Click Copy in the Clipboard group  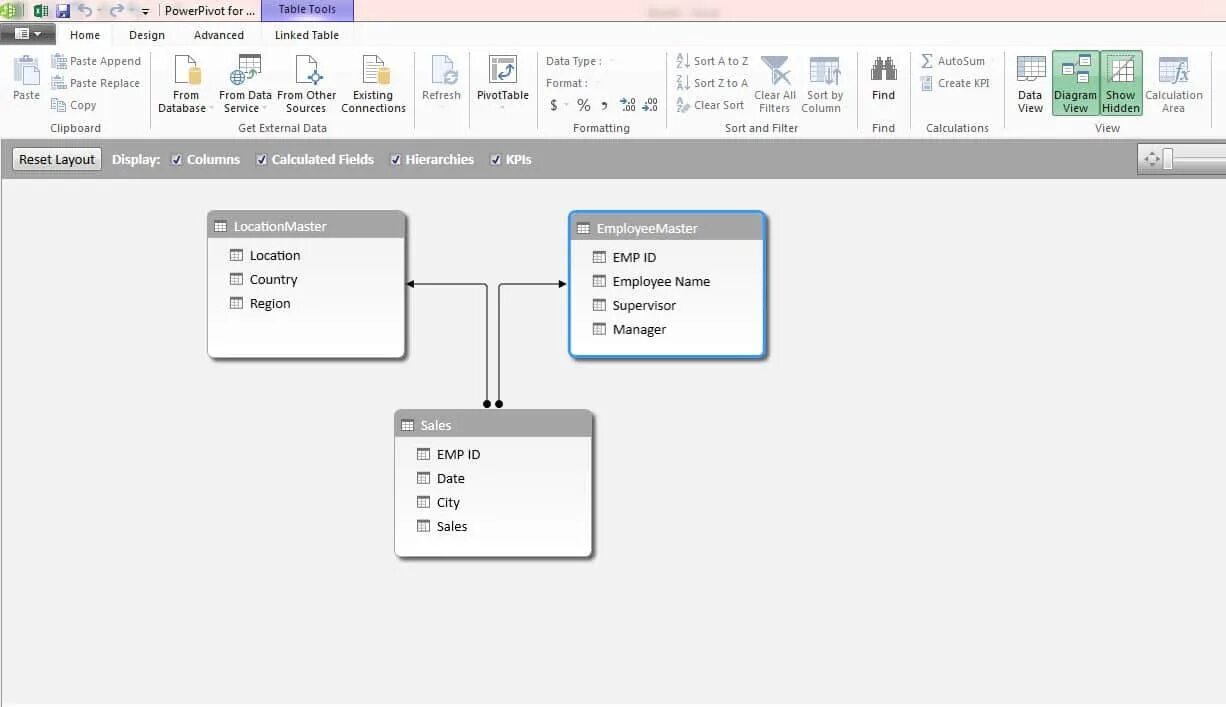coord(74,105)
